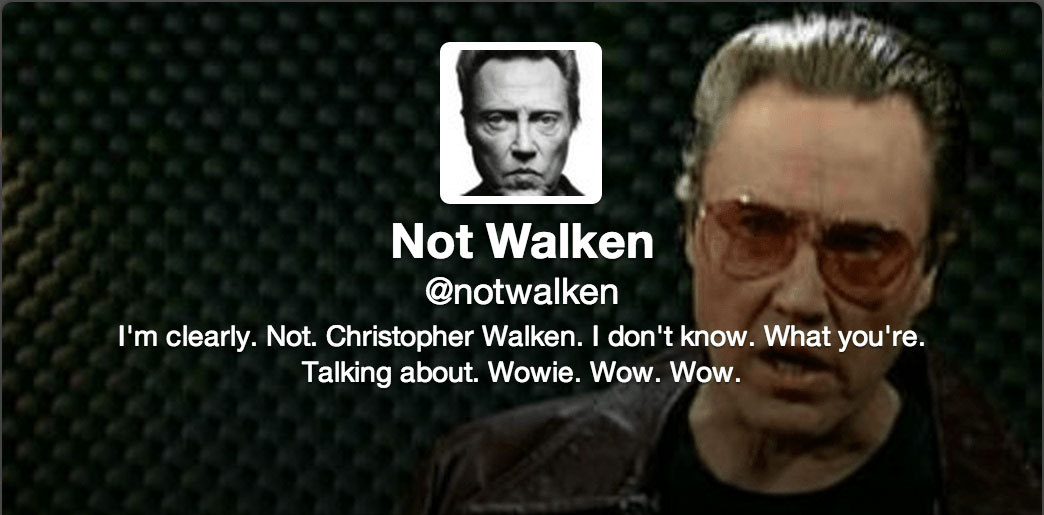The image size is (1044, 515).
Task: Click the final "Wow." in the bio
Action: (705, 373)
